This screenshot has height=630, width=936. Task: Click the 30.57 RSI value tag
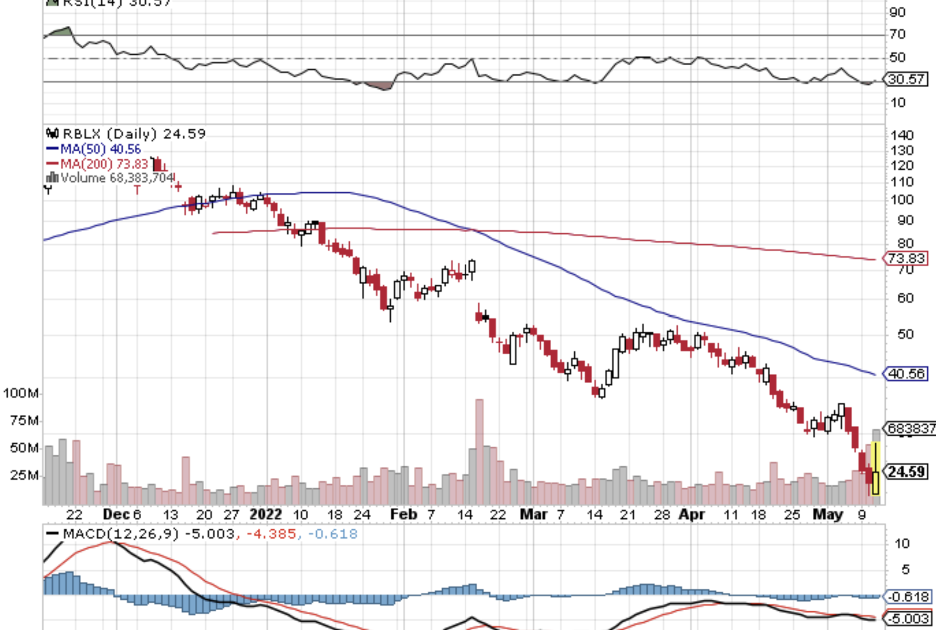tap(903, 80)
